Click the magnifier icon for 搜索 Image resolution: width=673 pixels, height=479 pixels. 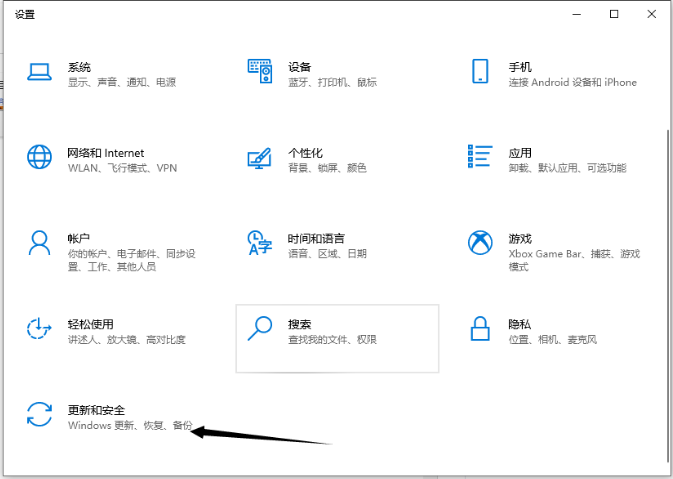click(x=260, y=329)
